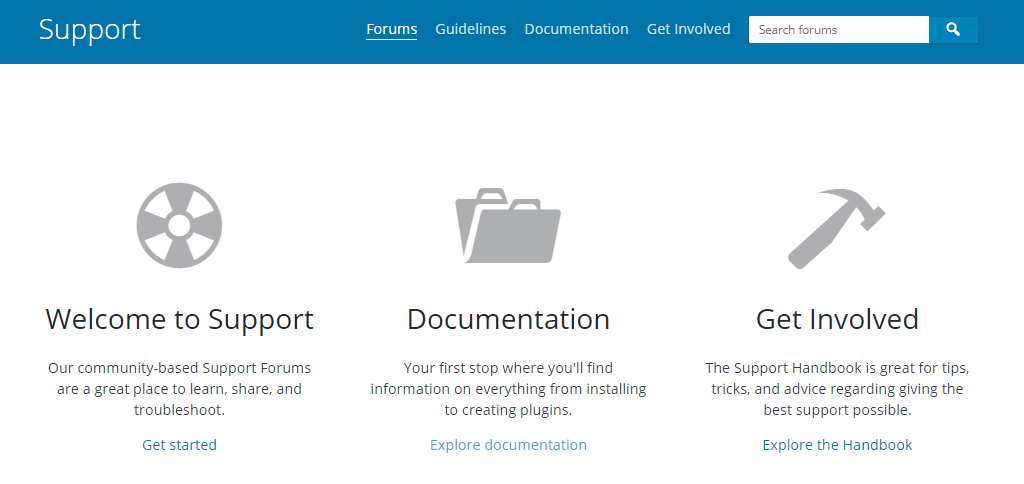The height and width of the screenshot is (484, 1024).
Task: Click the 'The Support Handbook is great' paragraph
Action: 837,389
